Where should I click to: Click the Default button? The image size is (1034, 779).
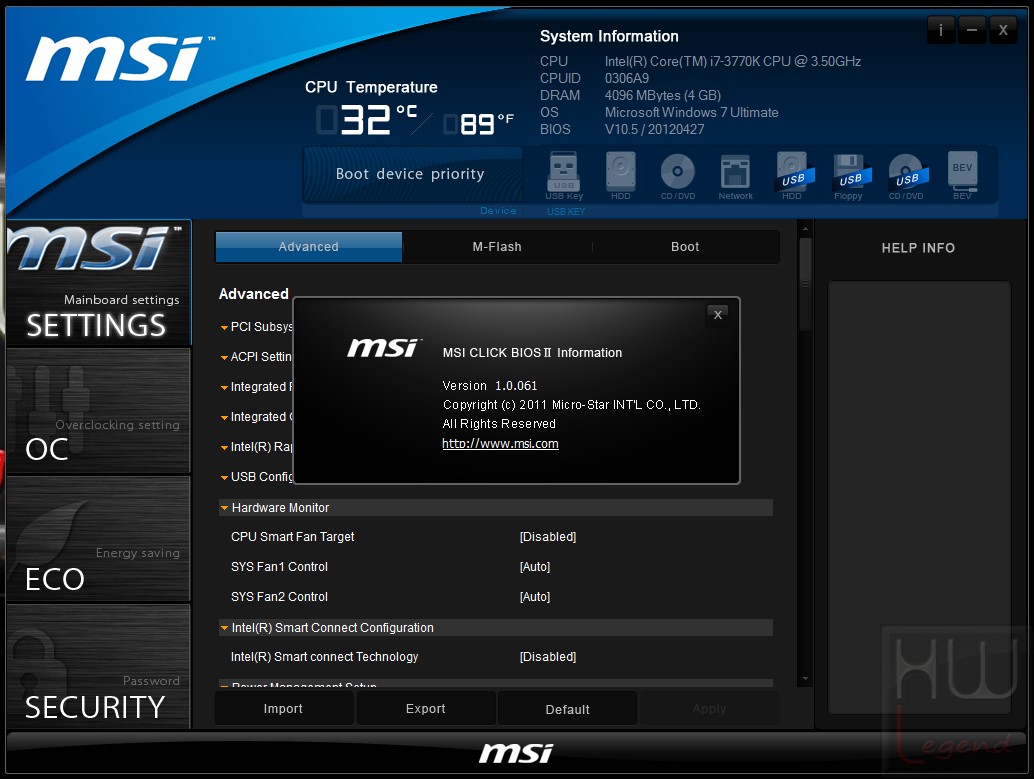[x=568, y=709]
